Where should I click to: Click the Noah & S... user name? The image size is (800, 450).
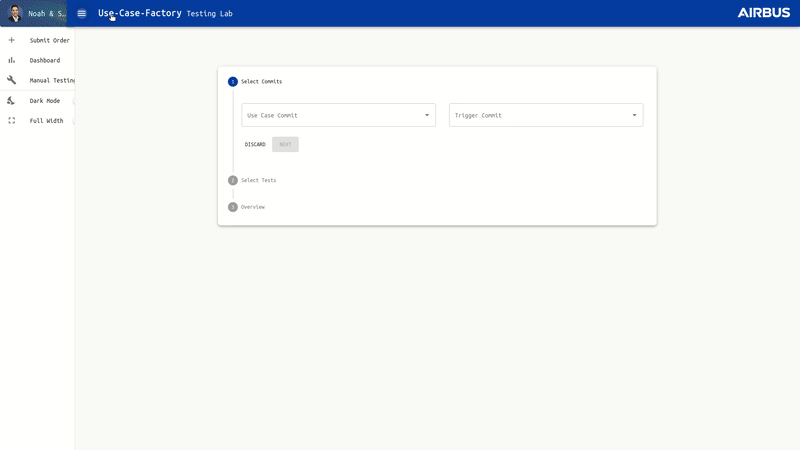[x=47, y=14]
